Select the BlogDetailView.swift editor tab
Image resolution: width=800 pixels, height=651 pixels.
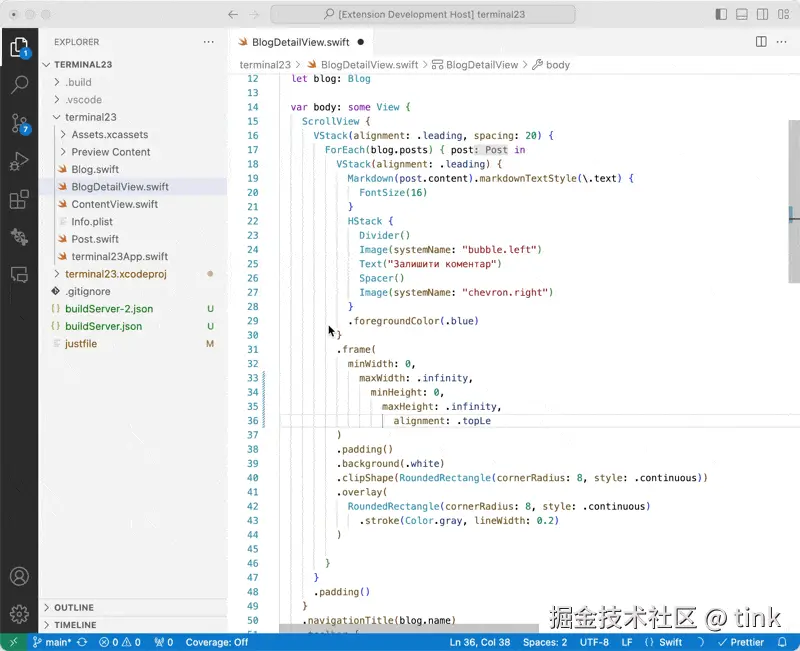pyautogui.click(x=301, y=42)
